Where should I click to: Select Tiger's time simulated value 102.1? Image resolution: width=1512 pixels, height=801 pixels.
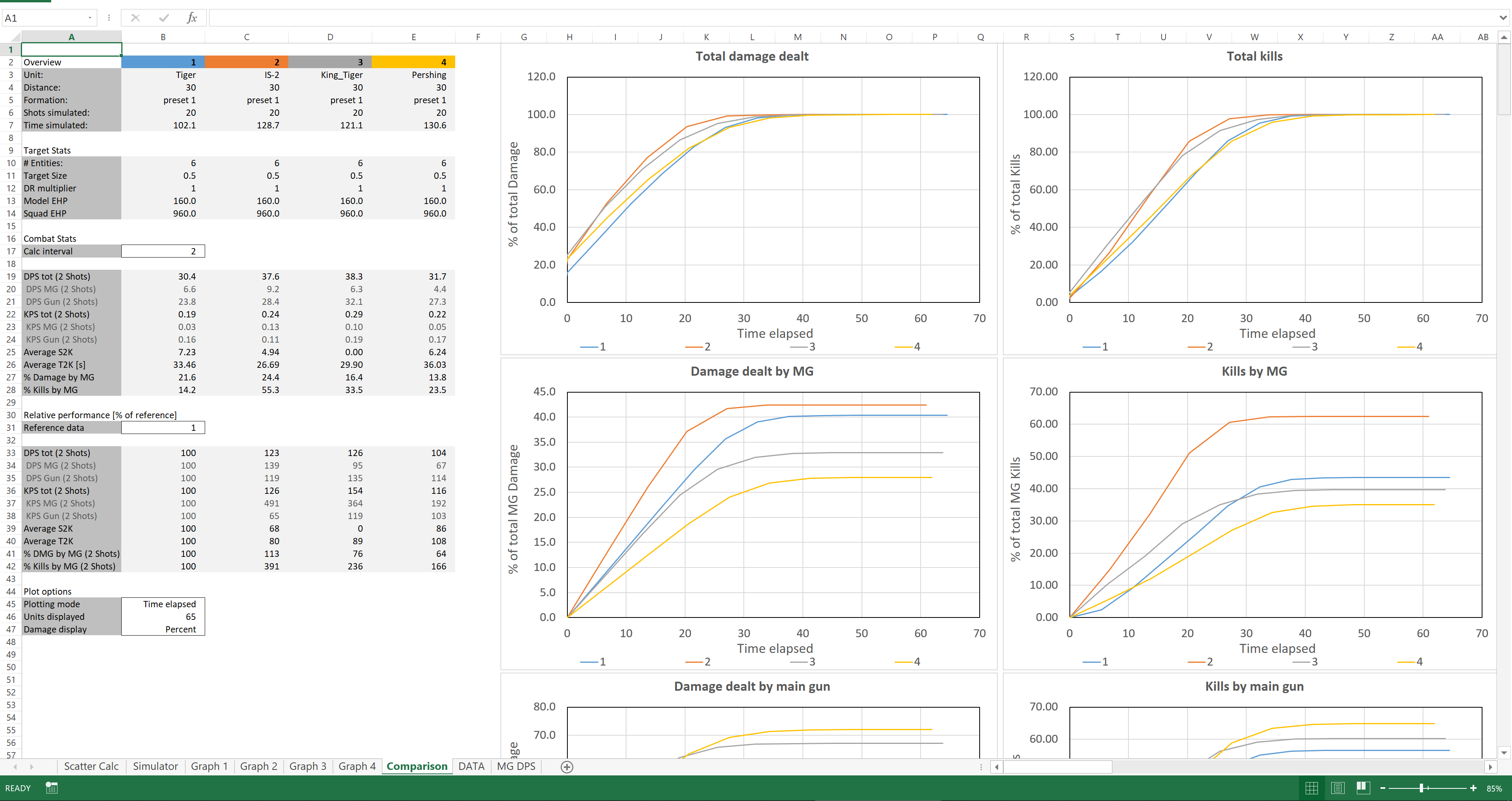pos(163,125)
